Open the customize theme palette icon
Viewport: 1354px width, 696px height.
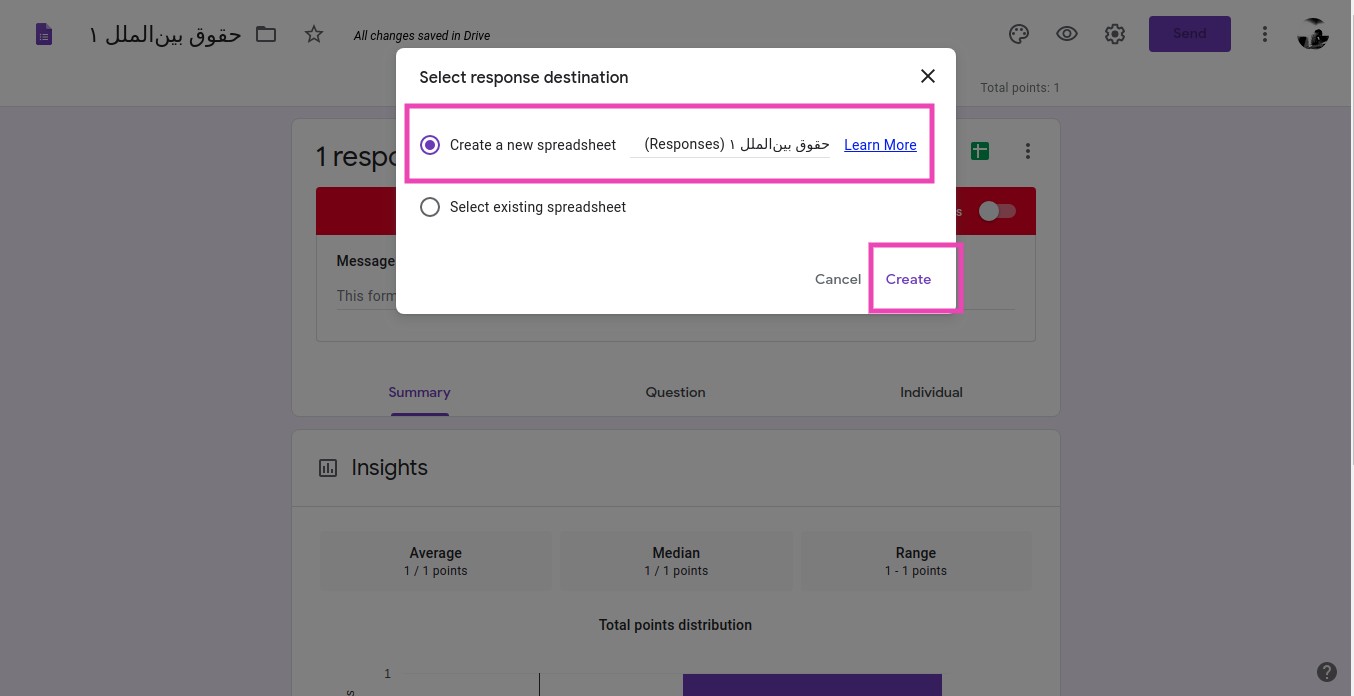pyautogui.click(x=1019, y=34)
